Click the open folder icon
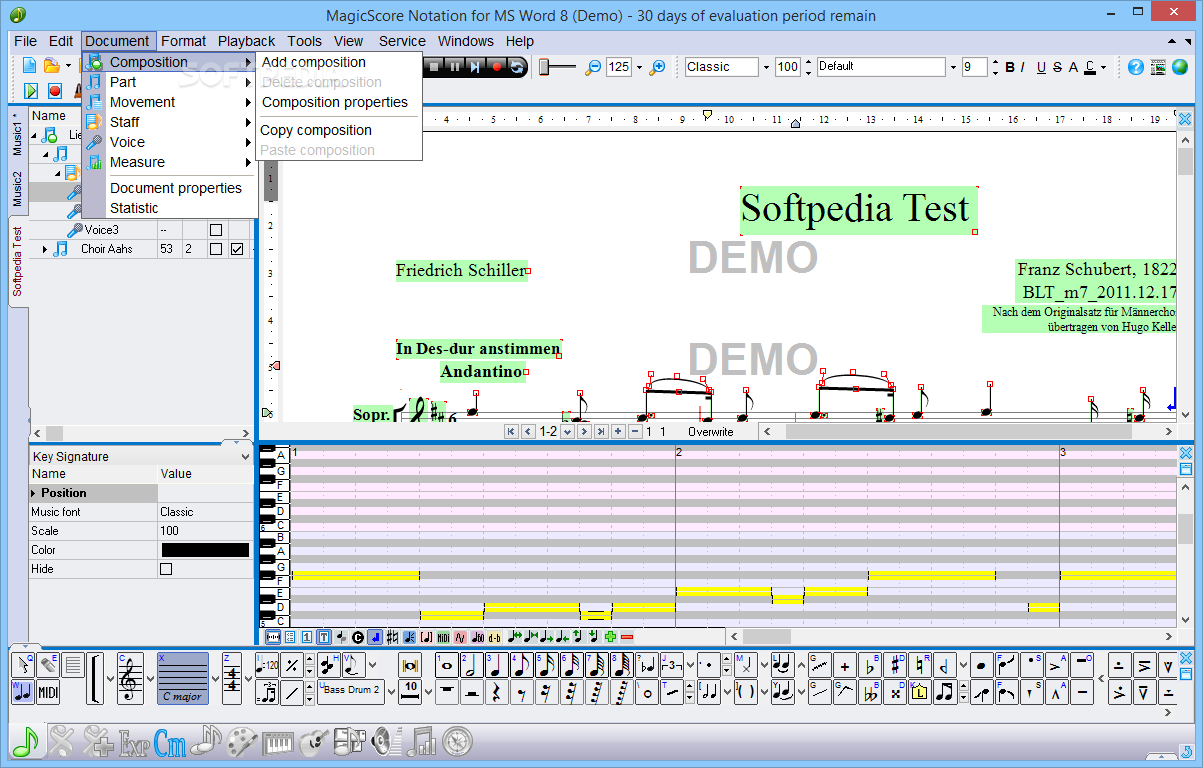The height and width of the screenshot is (768, 1203). tap(51, 66)
